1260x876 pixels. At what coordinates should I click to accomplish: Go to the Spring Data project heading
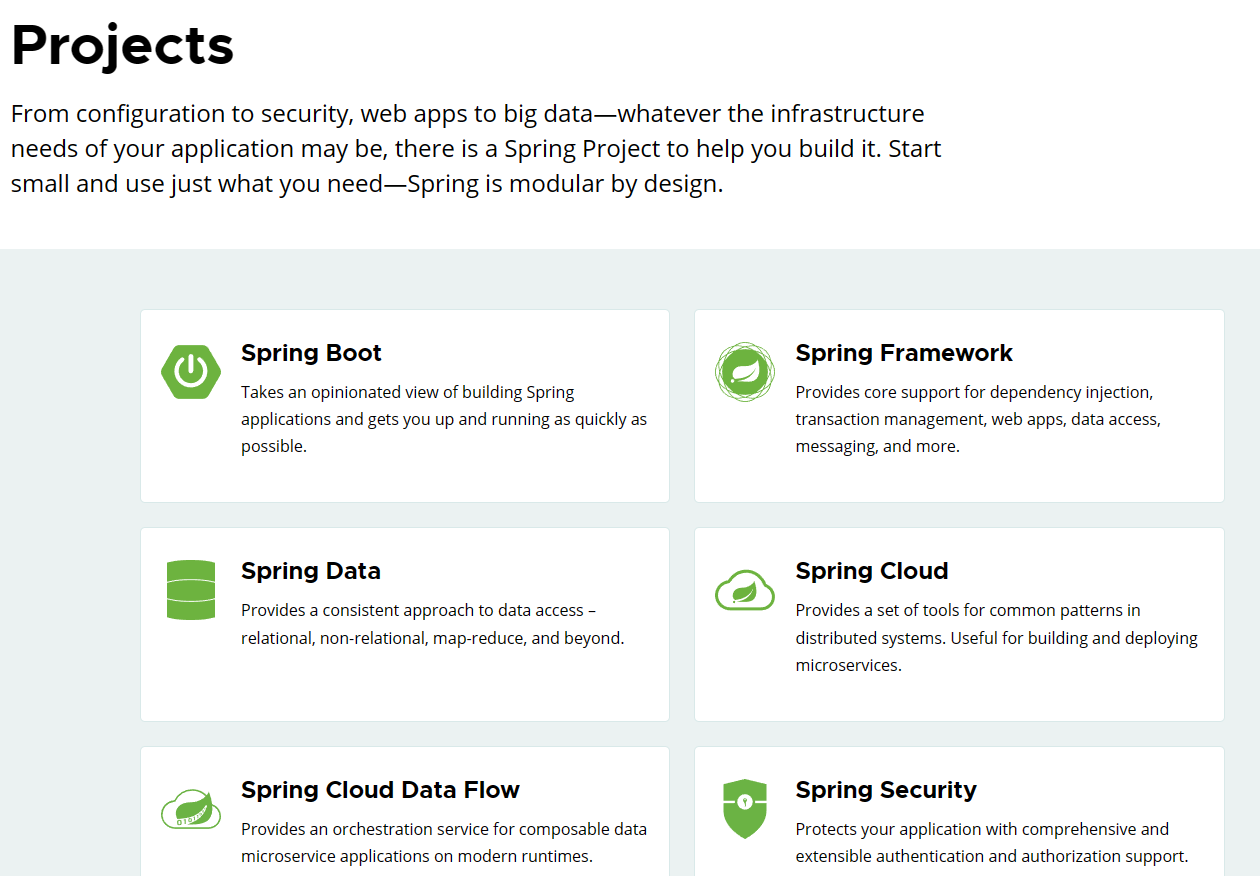pos(310,571)
